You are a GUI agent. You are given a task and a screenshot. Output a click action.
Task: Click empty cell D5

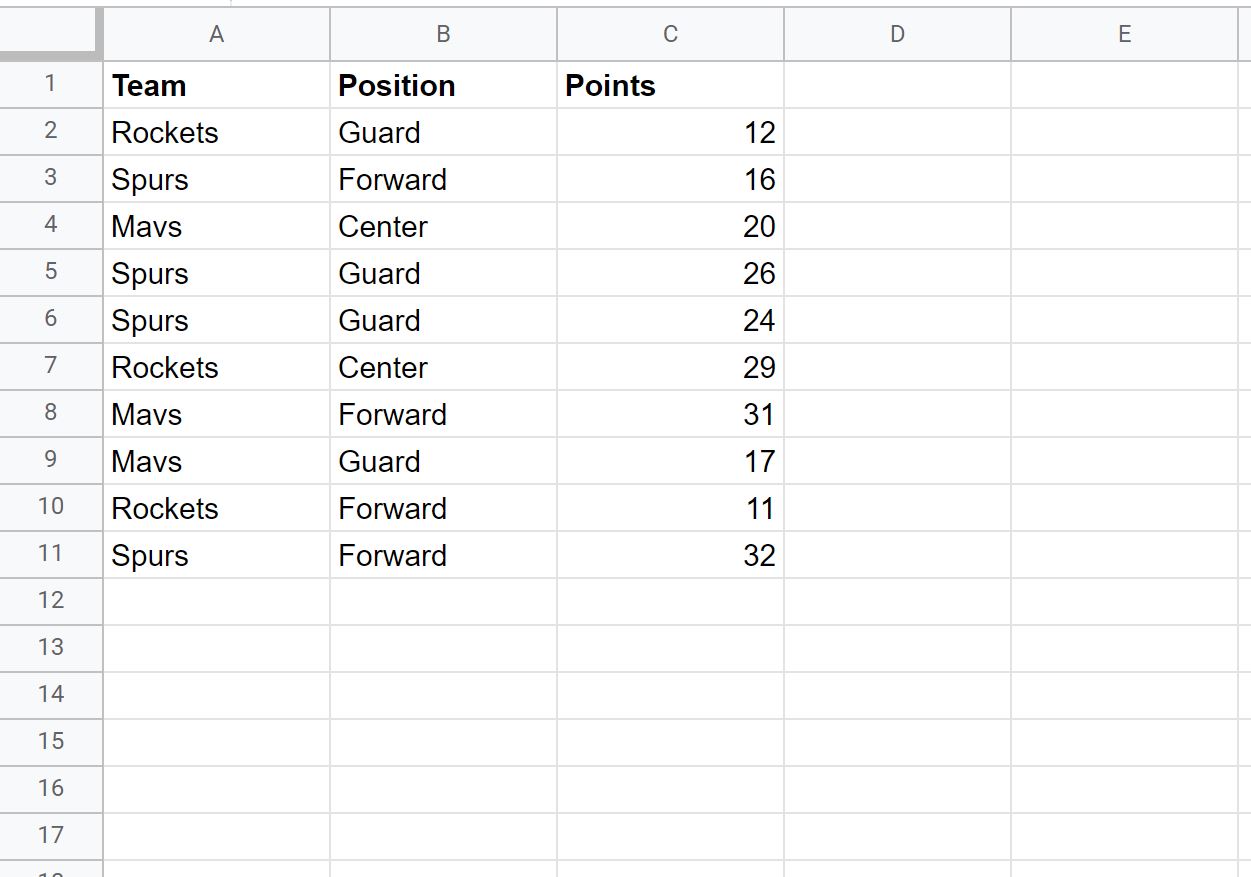coord(897,273)
